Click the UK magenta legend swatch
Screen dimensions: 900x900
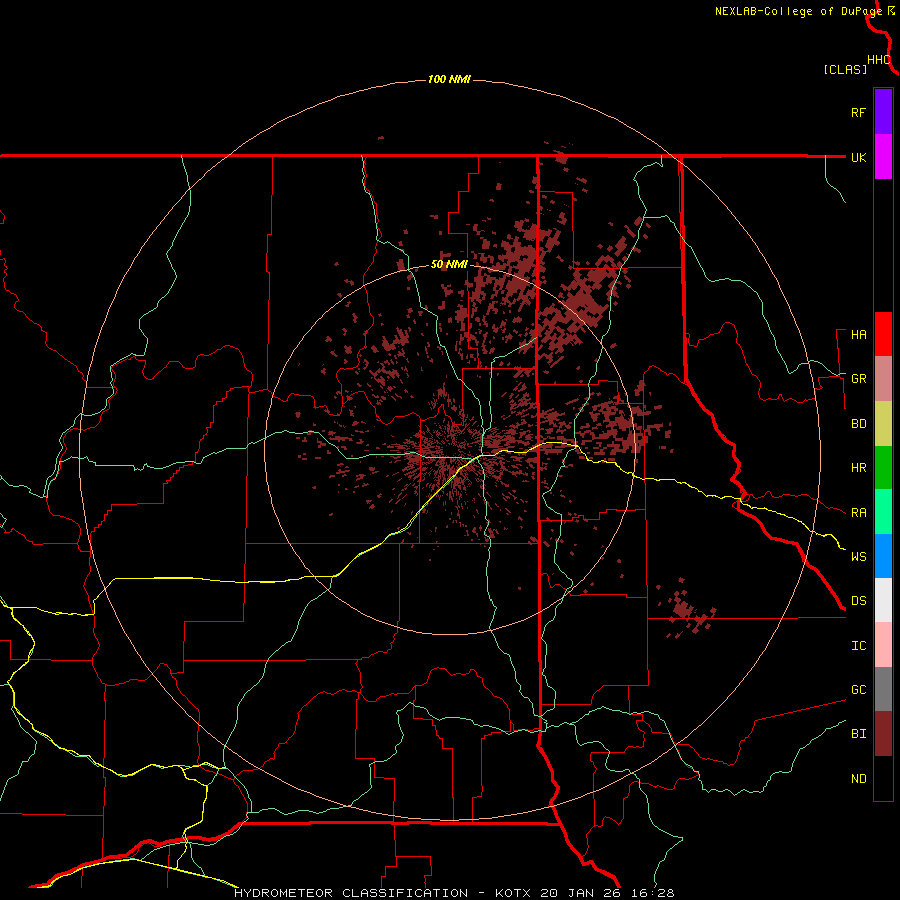click(x=883, y=157)
